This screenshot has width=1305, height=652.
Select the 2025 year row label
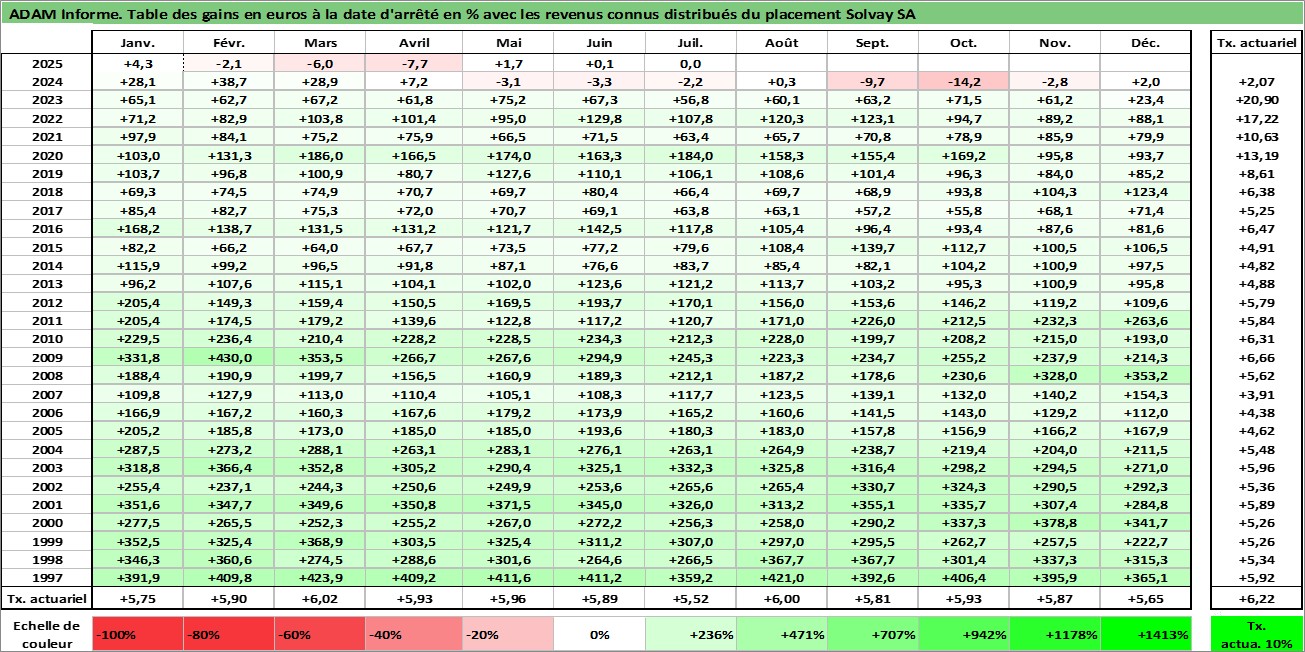46,63
